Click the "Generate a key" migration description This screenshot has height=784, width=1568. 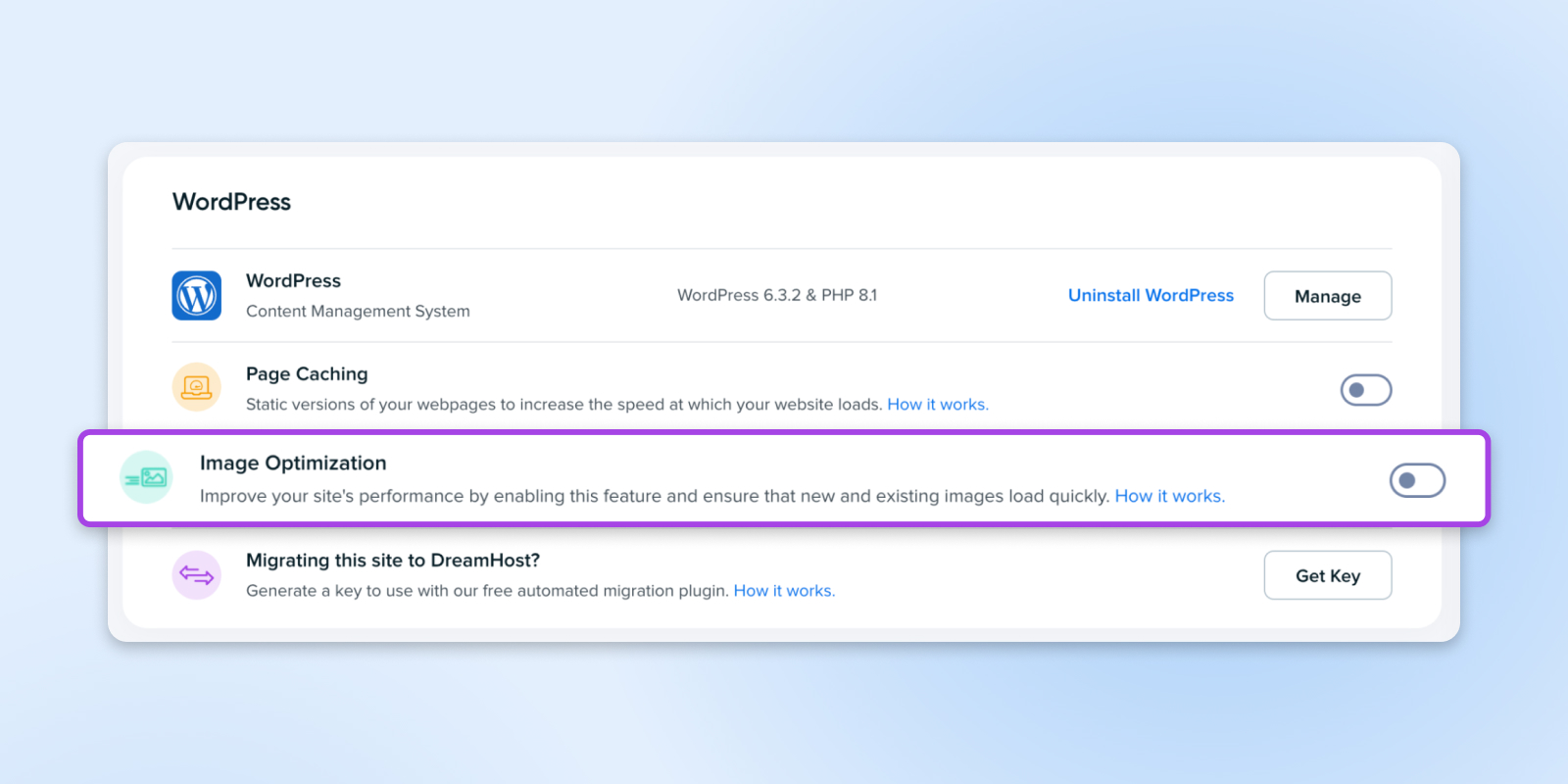[487, 591]
